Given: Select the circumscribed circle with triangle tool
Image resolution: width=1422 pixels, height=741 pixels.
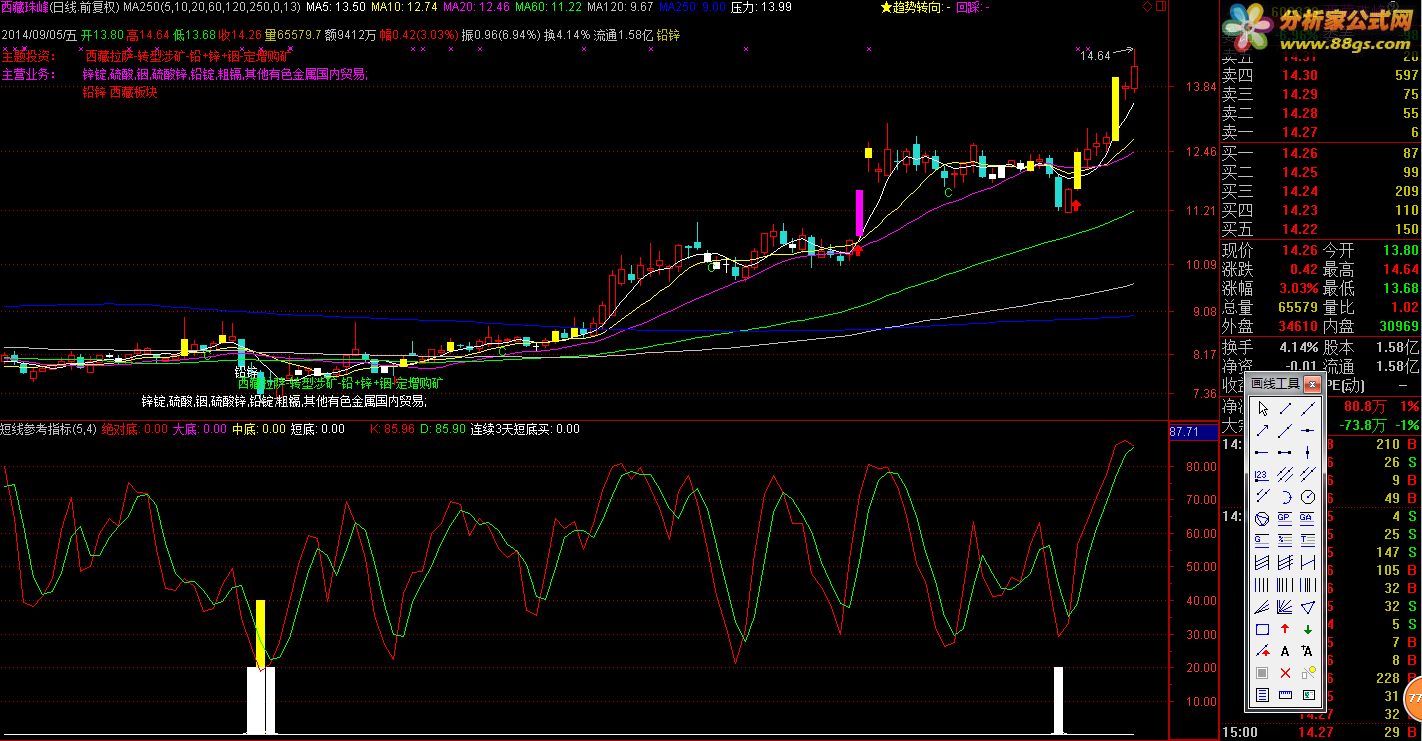Looking at the screenshot, I should (x=1262, y=519).
